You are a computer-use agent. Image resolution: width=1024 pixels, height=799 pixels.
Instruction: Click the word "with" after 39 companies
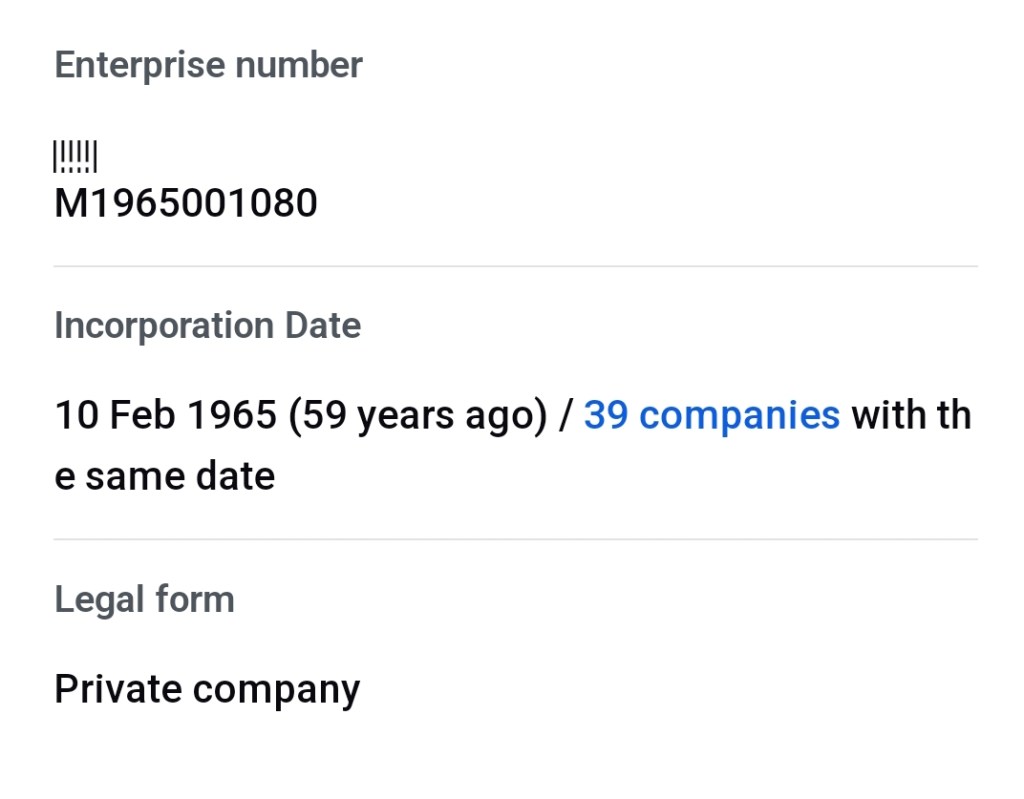click(888, 415)
